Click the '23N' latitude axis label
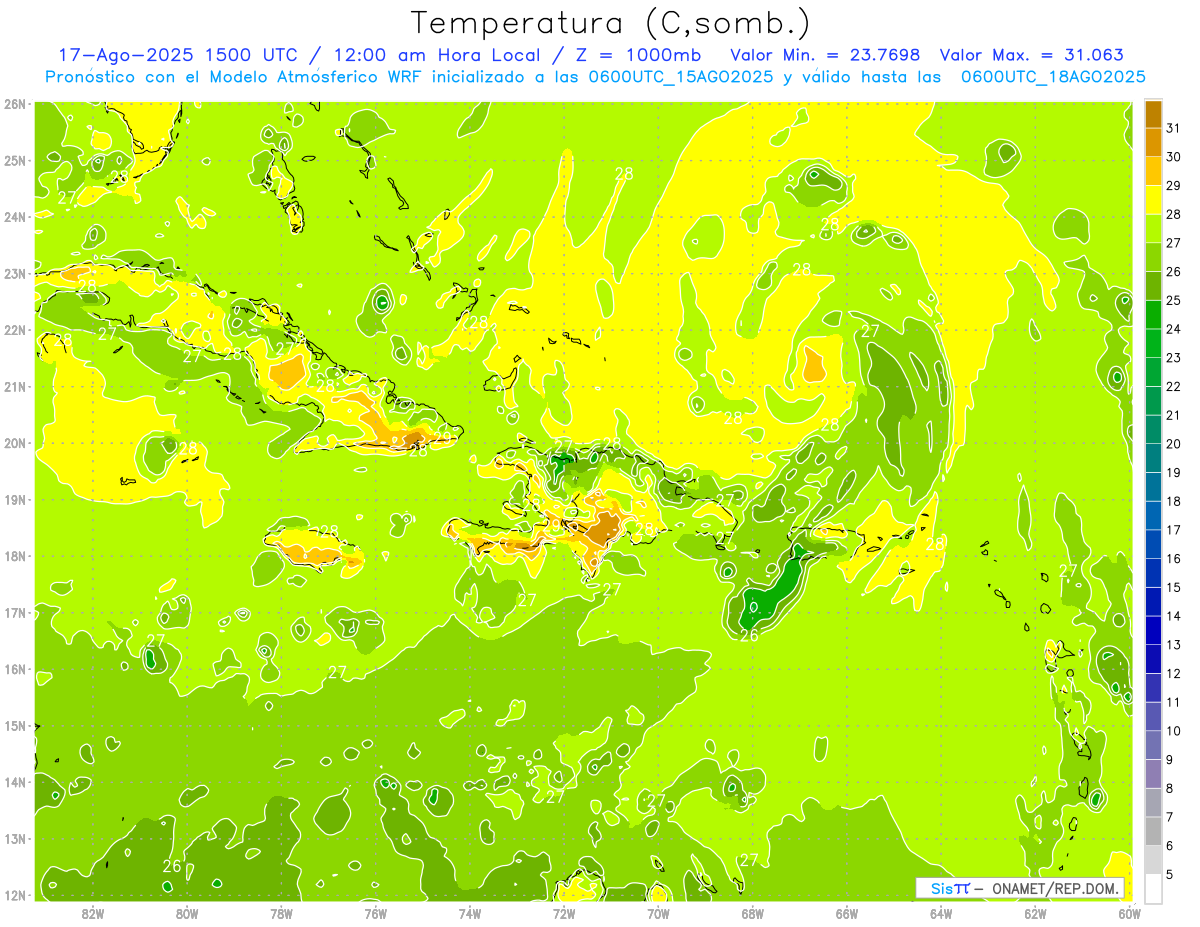 click(16, 273)
